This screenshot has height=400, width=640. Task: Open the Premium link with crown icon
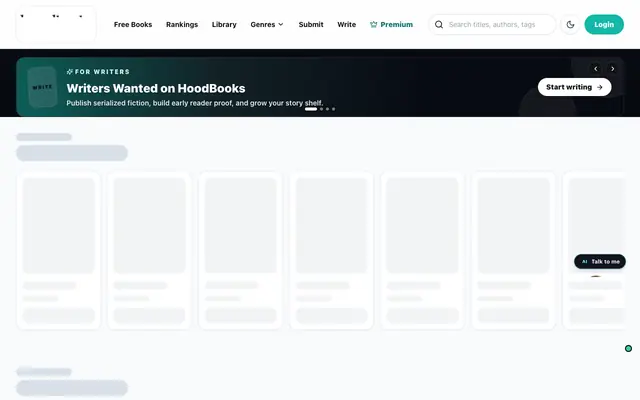click(x=391, y=24)
